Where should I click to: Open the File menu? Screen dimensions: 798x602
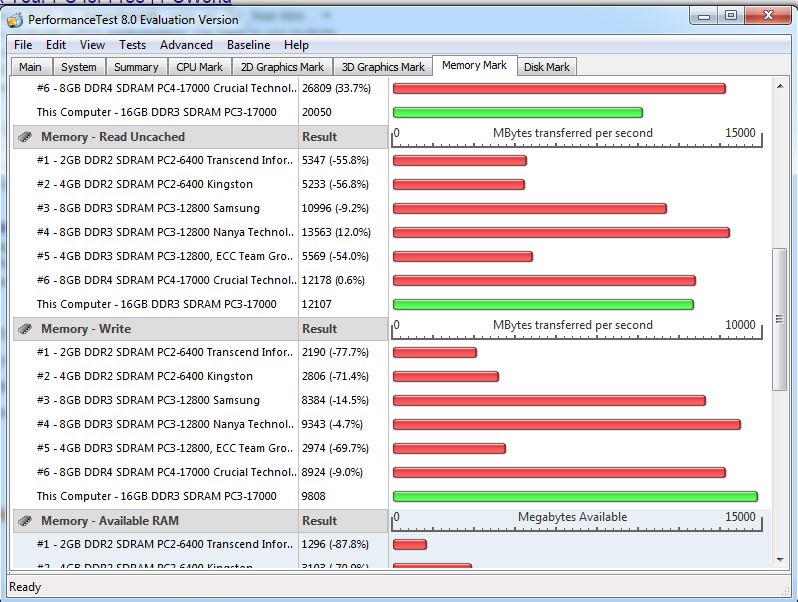click(23, 45)
